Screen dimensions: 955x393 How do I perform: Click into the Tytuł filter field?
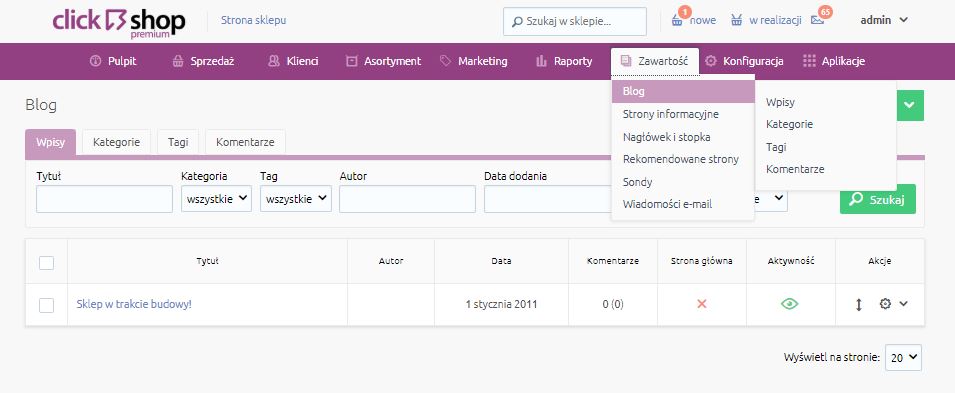click(x=104, y=199)
